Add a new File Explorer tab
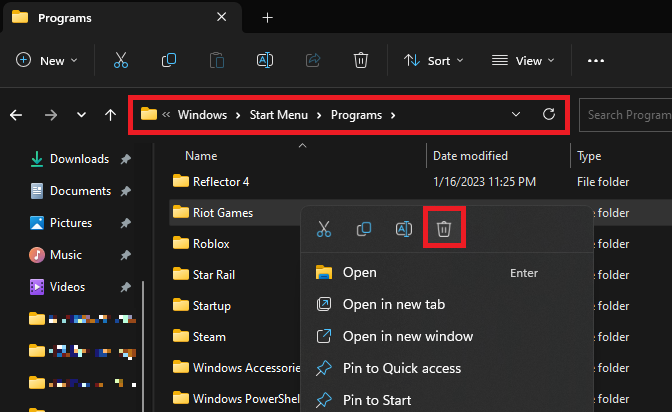This screenshot has width=672, height=412. [267, 18]
